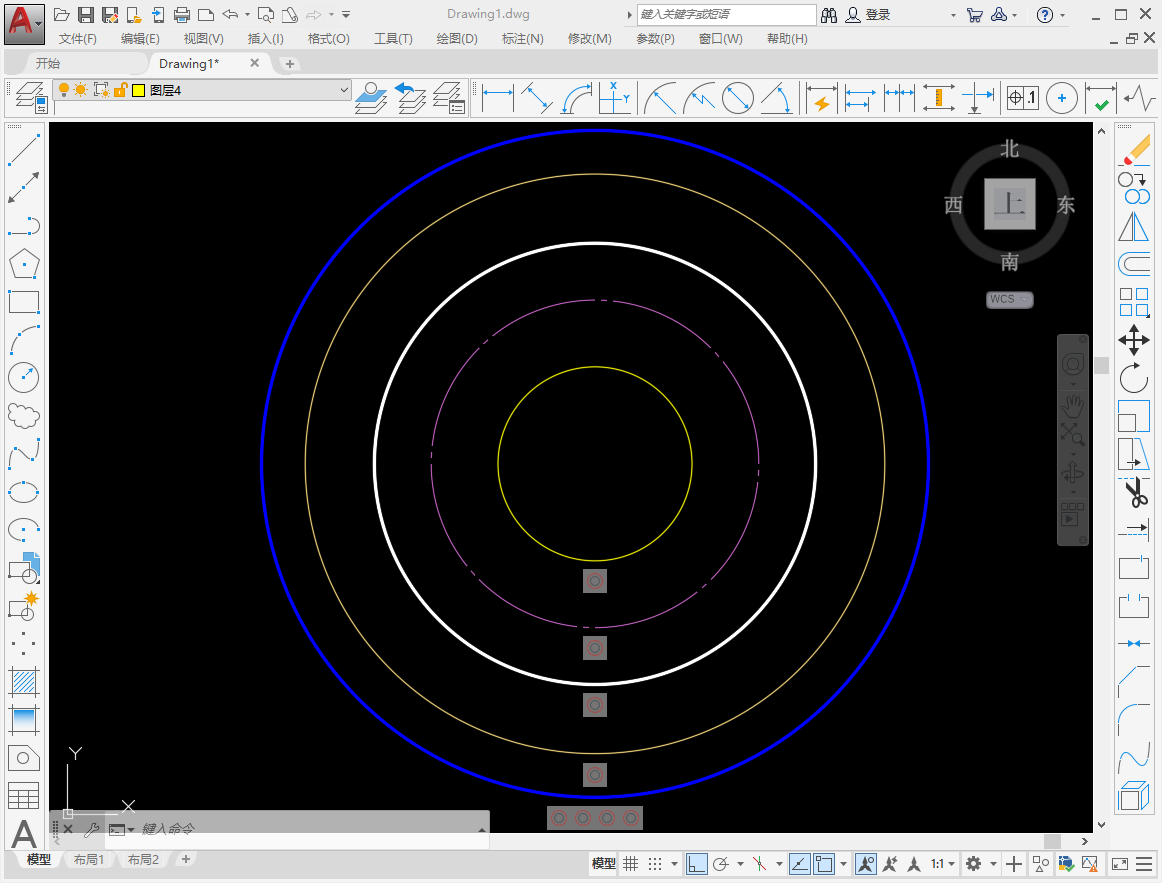The width and height of the screenshot is (1162, 883).
Task: Click the keyword search input field
Action: tap(726, 15)
